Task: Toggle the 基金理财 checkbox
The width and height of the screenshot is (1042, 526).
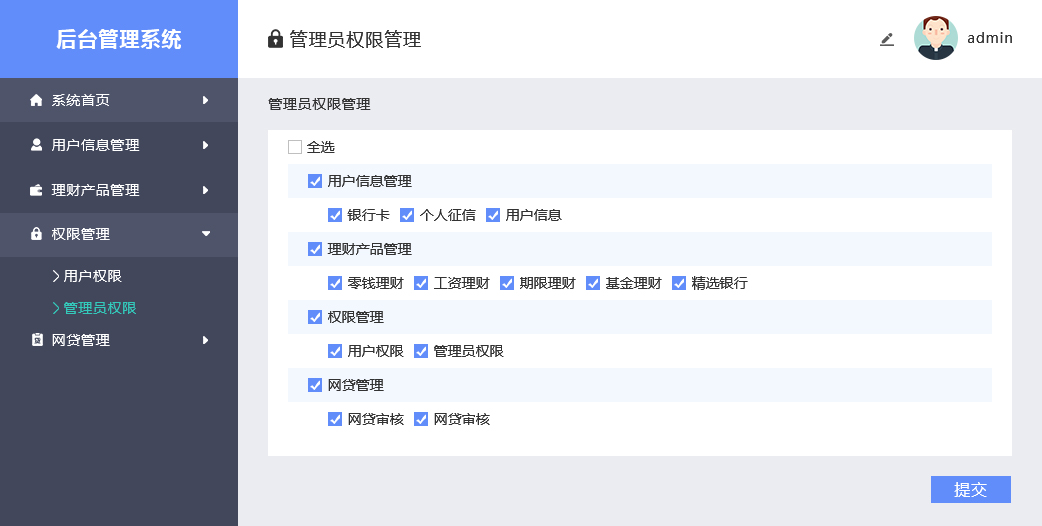Action: (x=593, y=283)
